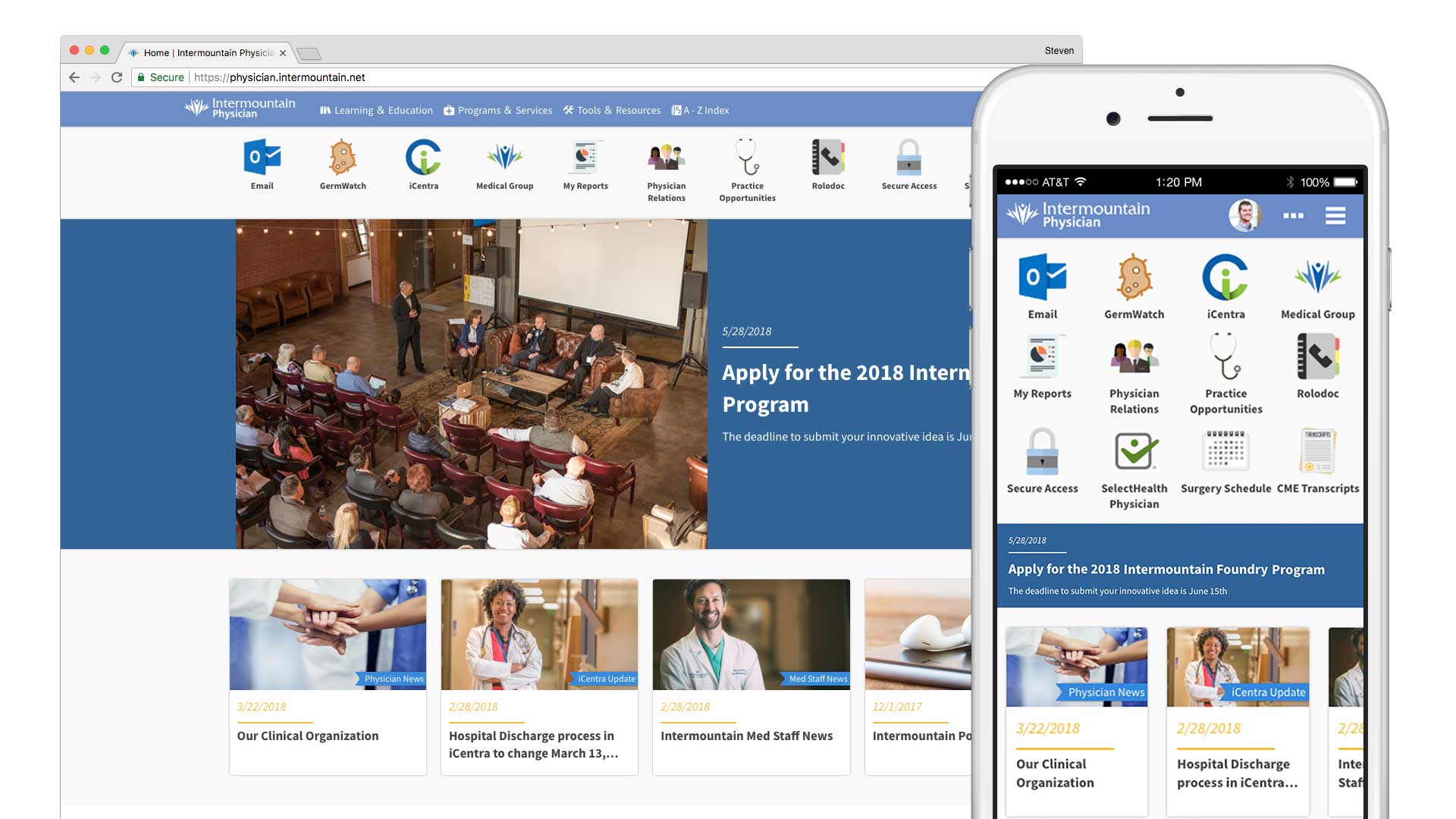Select the Home | Intermountain Physician browser tab
The width and height of the screenshot is (1456, 819).
point(206,52)
